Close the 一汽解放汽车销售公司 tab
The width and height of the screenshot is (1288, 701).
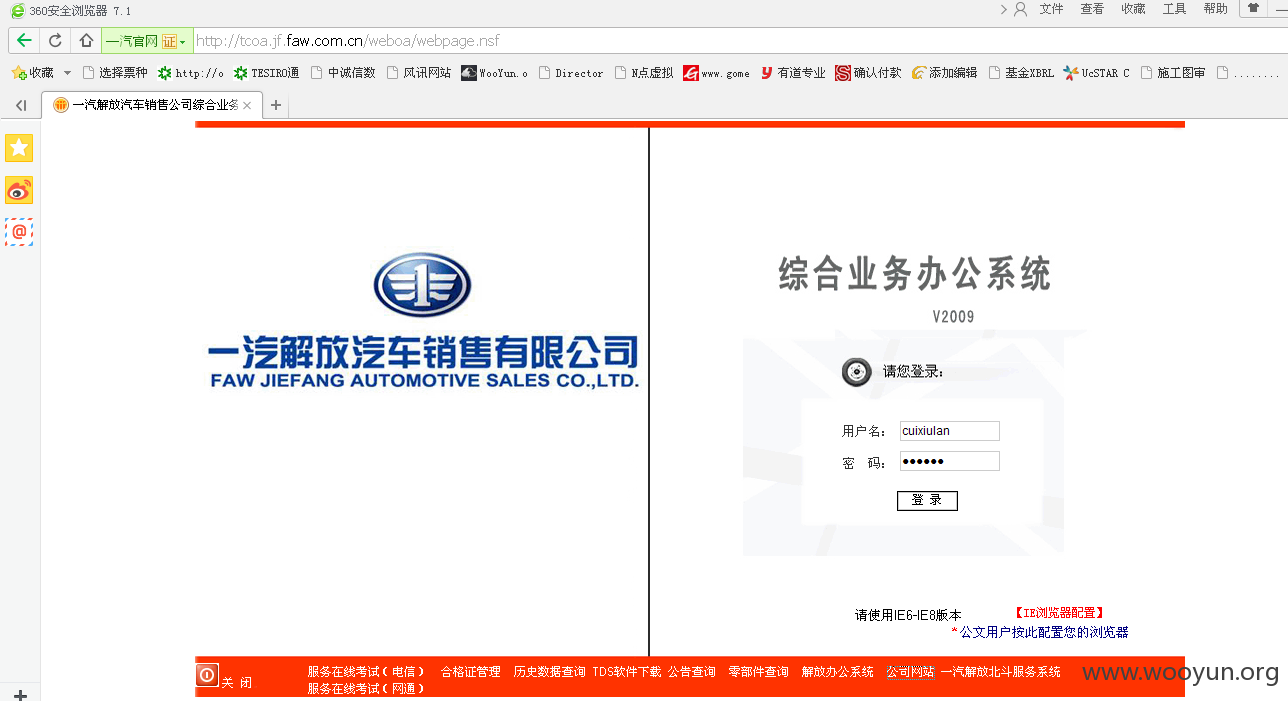247,105
